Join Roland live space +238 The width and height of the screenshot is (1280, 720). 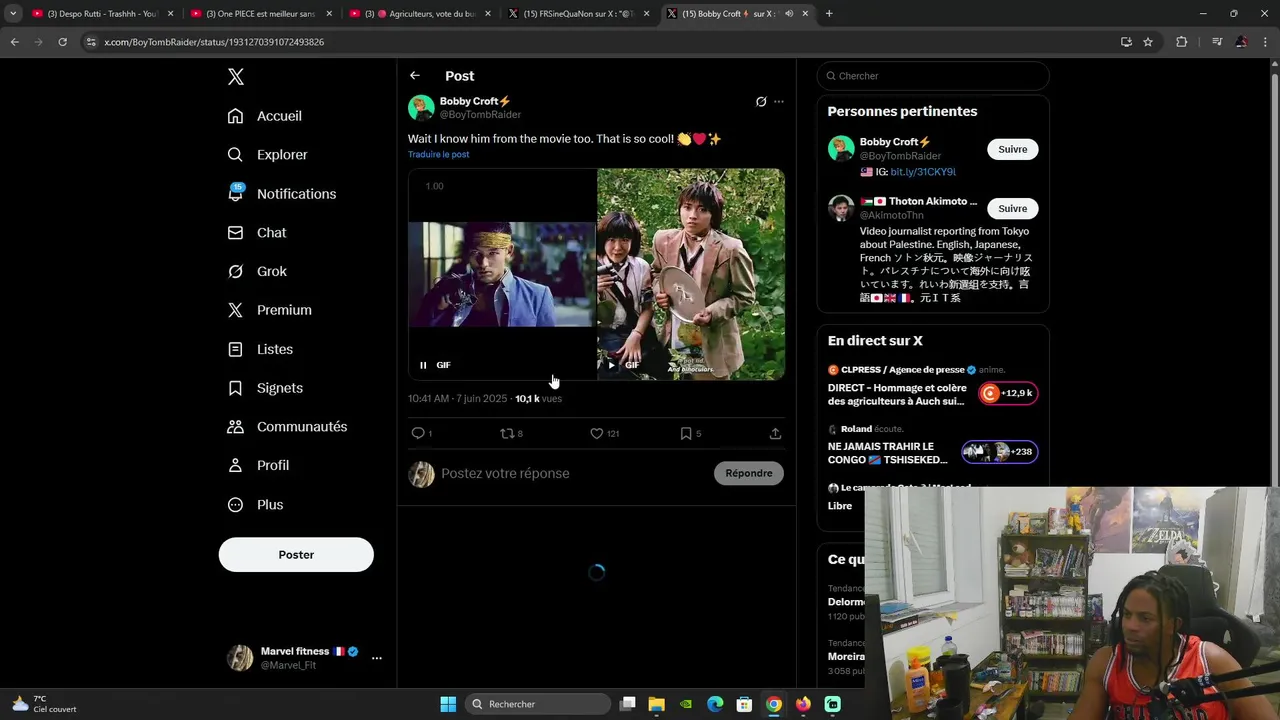pyautogui.click(x=999, y=452)
